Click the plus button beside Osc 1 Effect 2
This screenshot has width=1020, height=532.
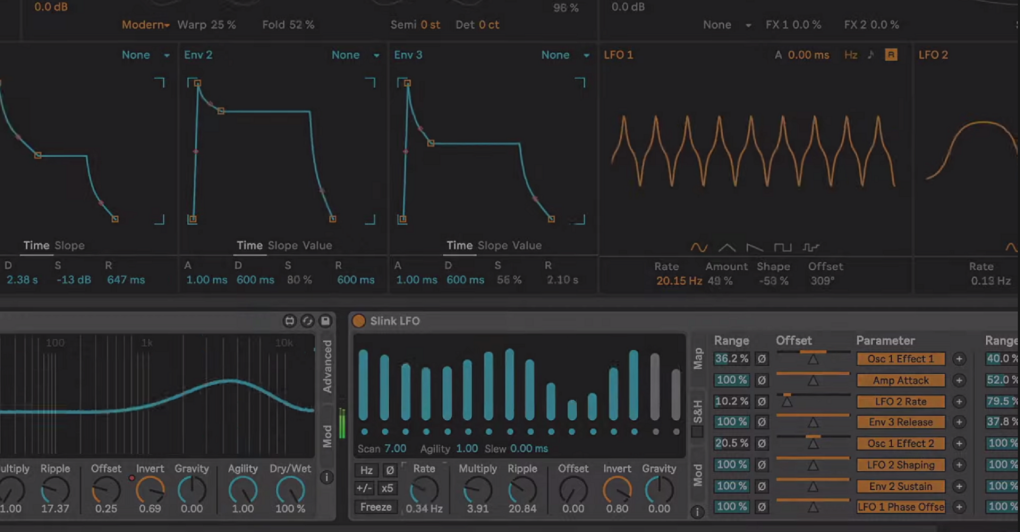point(959,444)
